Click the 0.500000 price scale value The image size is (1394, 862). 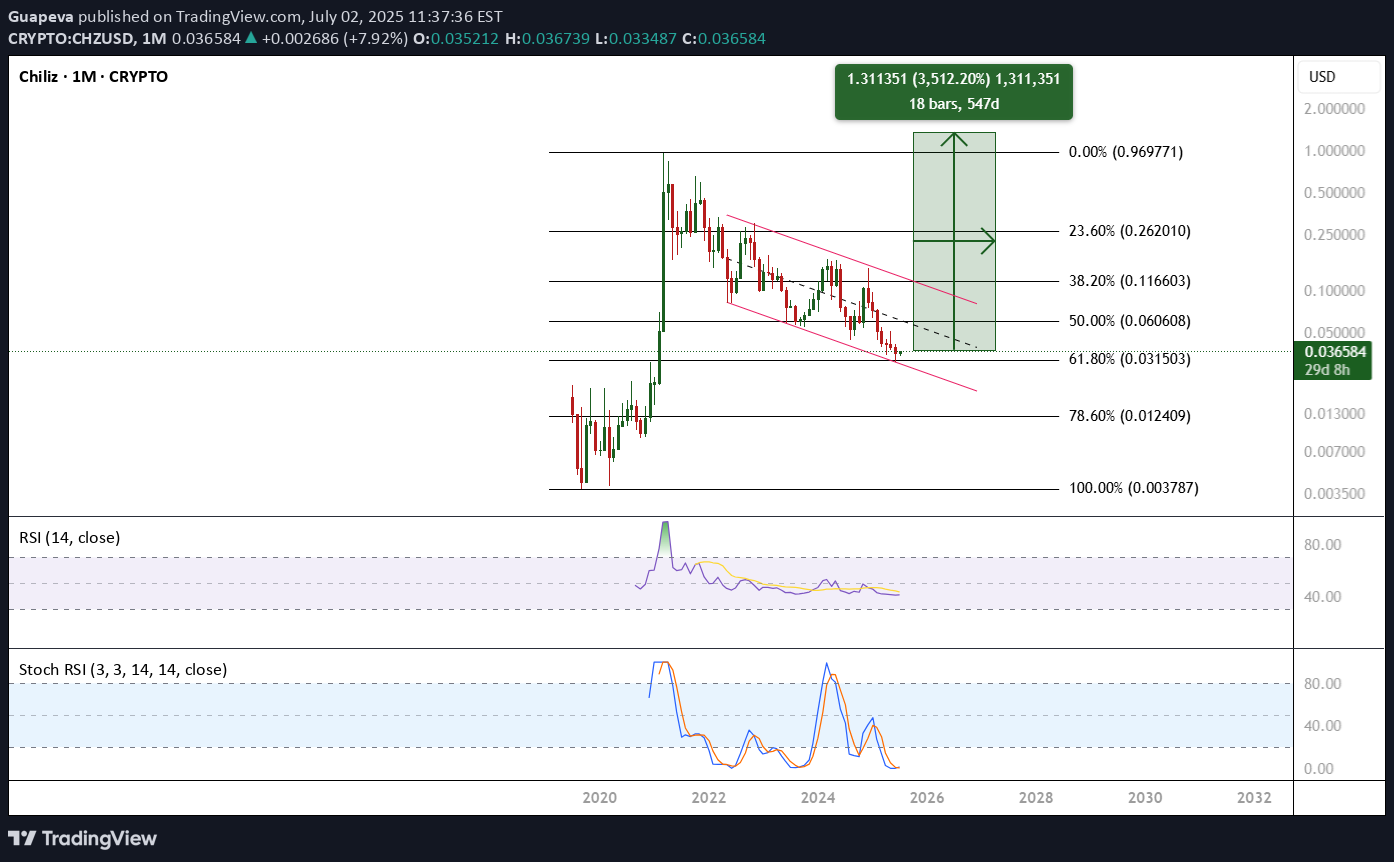pos(1336,192)
